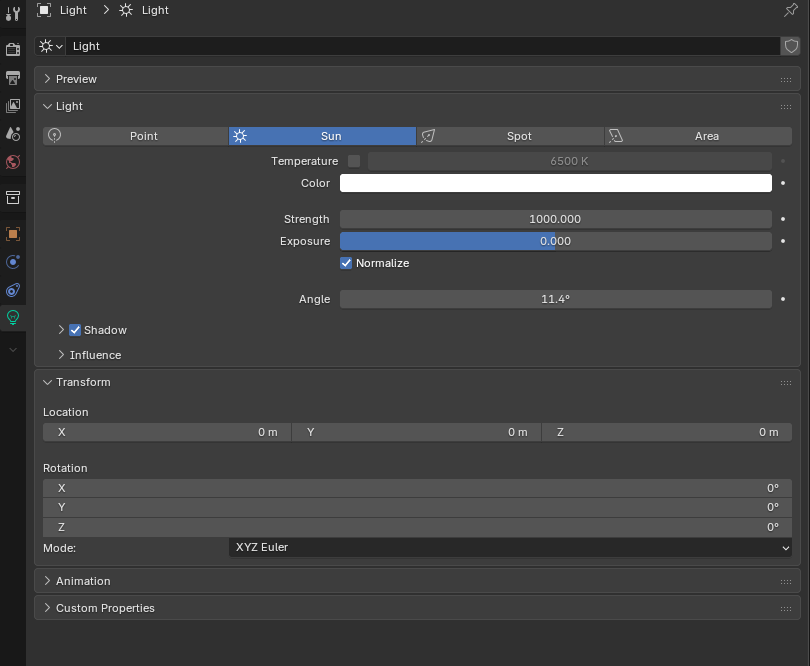810x666 pixels.
Task: Open the rotation Mode dropdown (XYZ Euler)
Action: [x=510, y=548]
